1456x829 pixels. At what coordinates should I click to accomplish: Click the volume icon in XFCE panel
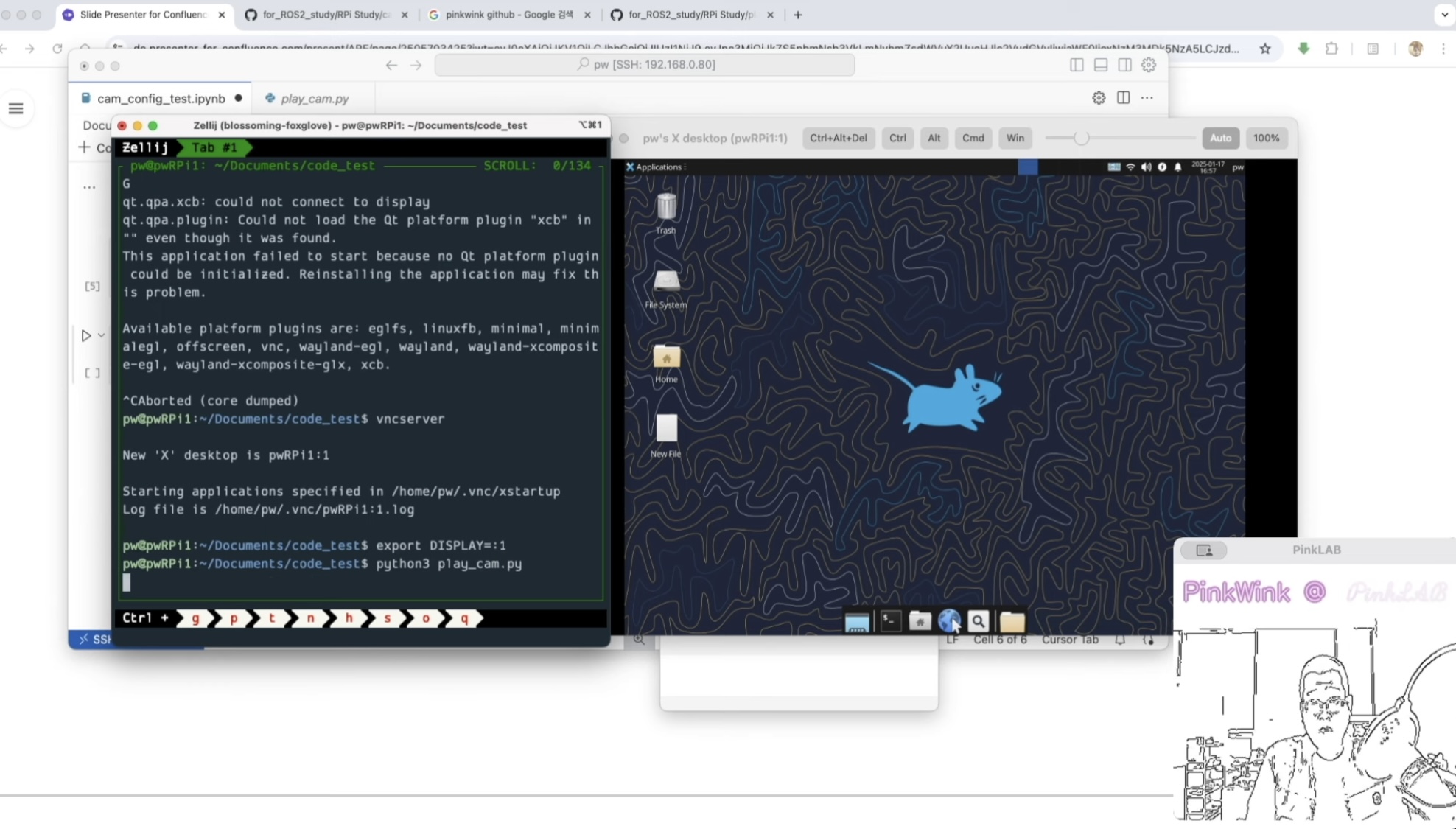tap(1146, 167)
